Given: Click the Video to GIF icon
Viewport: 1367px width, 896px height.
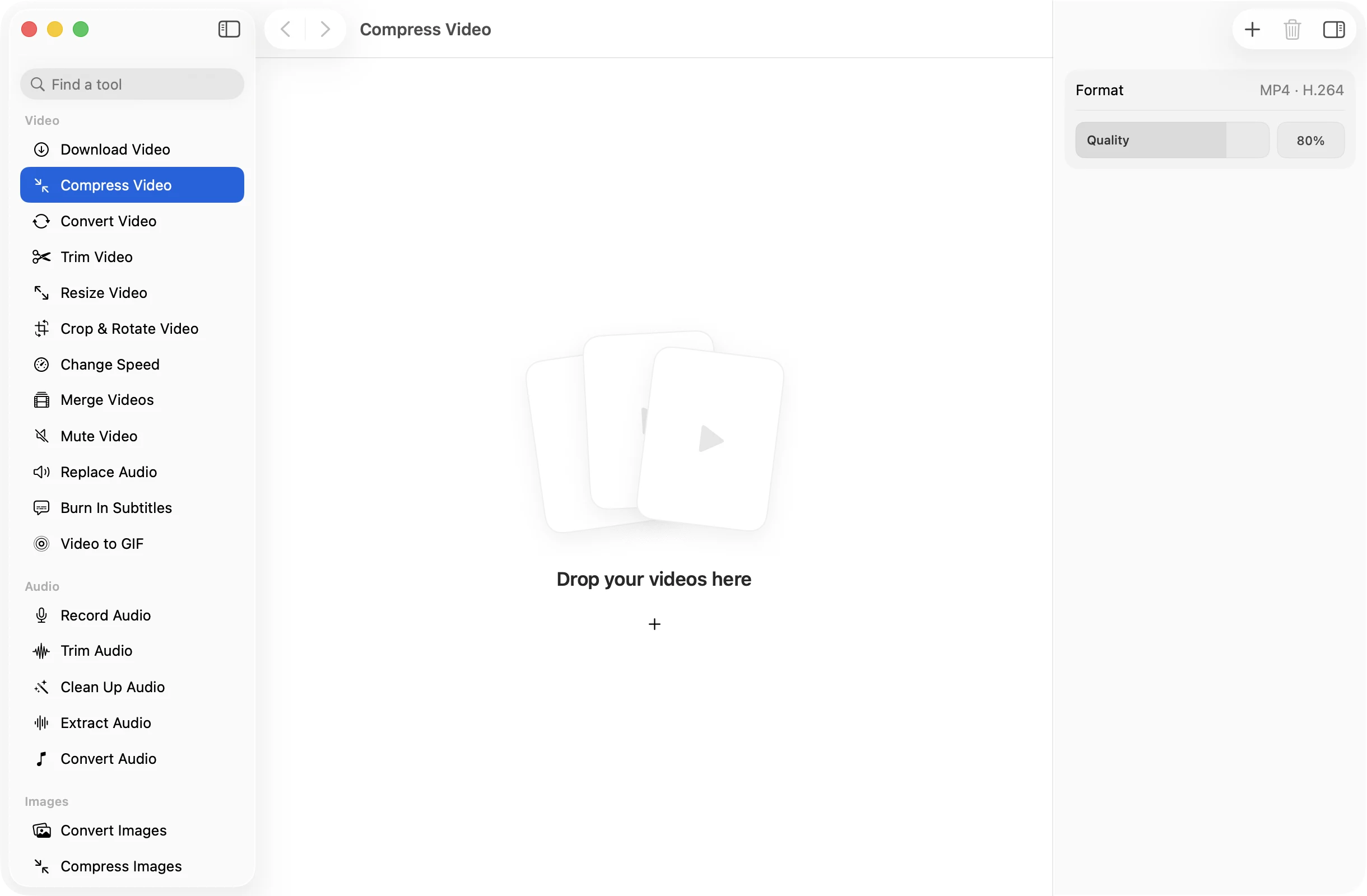Looking at the screenshot, I should (41, 544).
